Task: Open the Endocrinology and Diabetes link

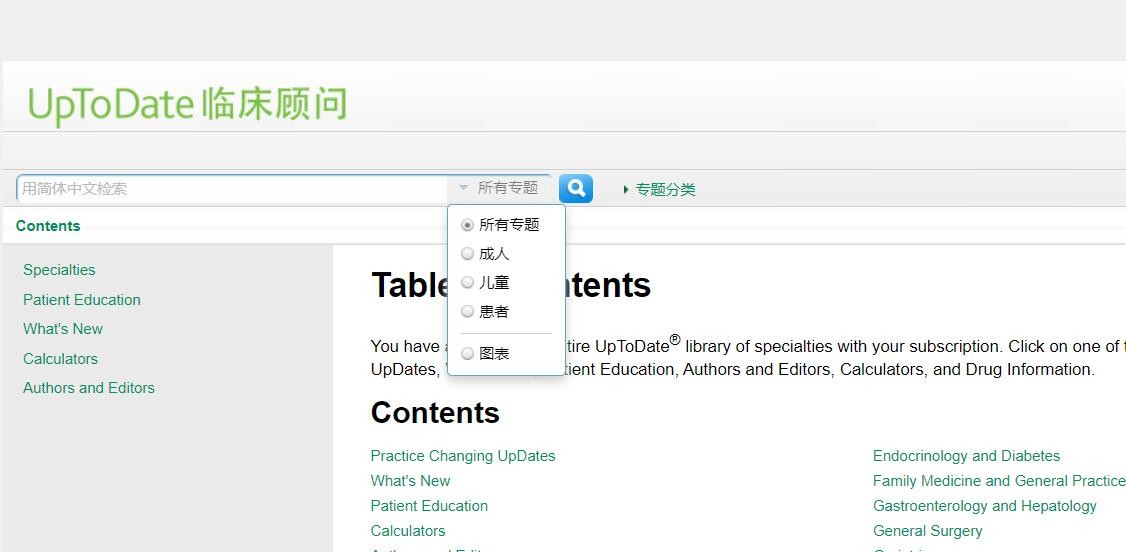Action: tap(967, 456)
